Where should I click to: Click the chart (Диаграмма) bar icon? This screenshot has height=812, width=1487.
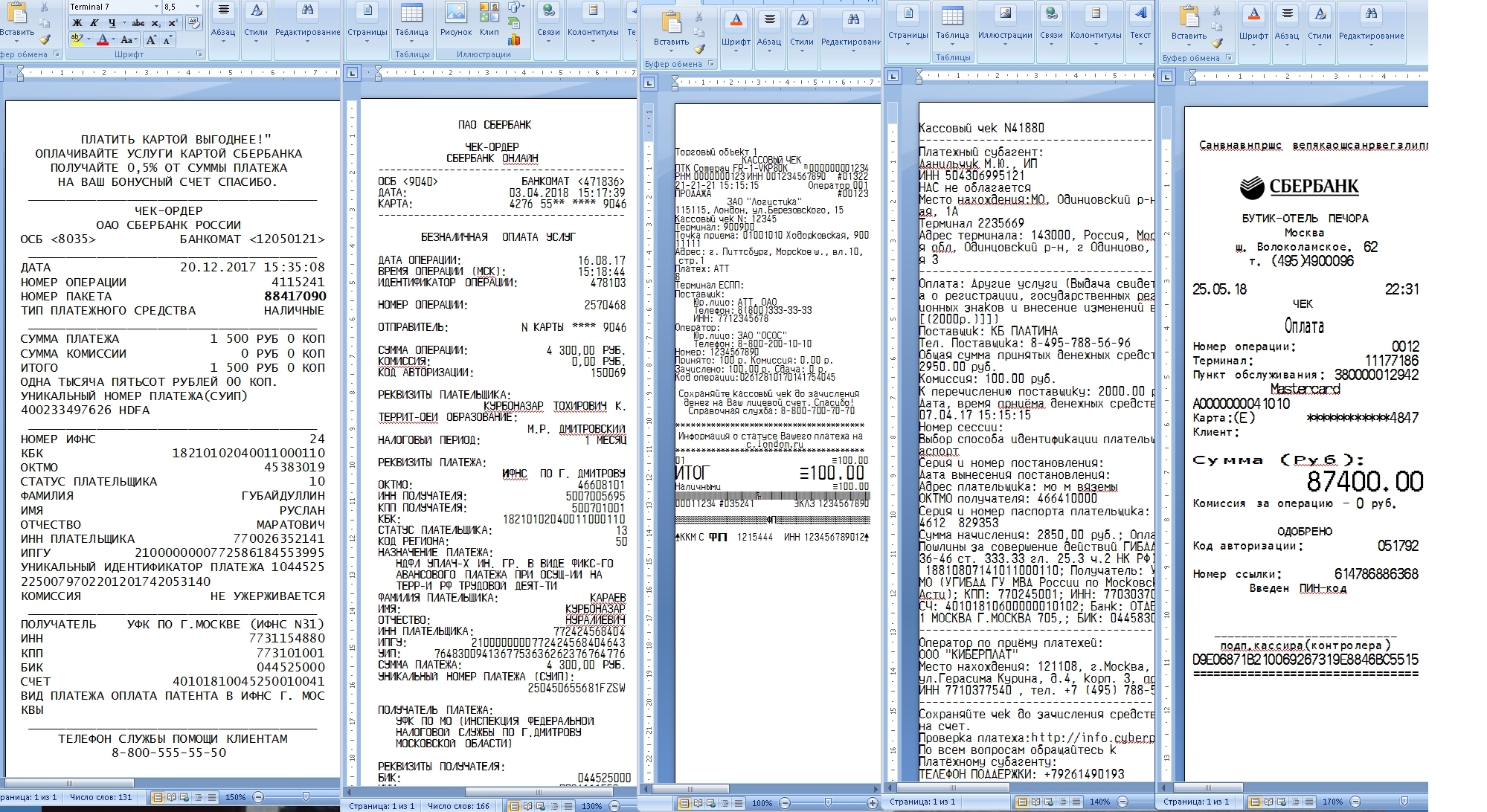pos(514,39)
